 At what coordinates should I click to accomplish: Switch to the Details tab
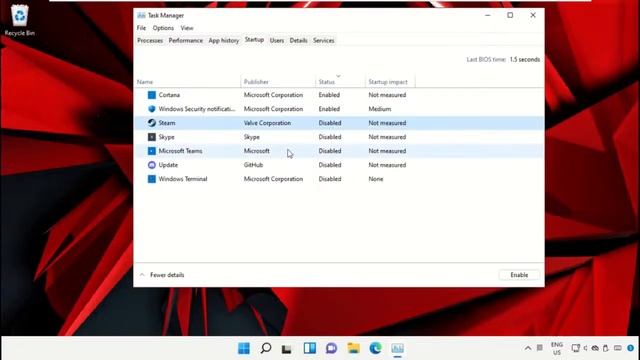click(x=298, y=40)
